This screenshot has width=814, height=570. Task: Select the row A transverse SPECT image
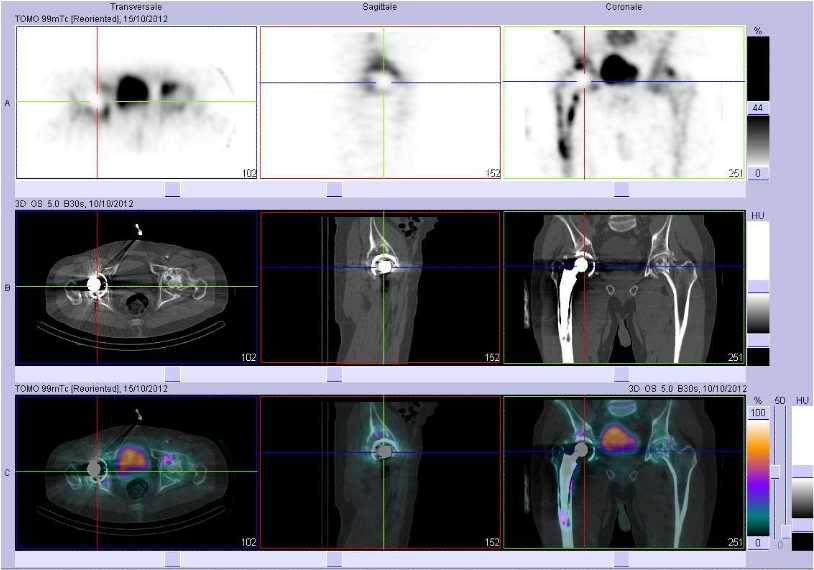tap(137, 102)
